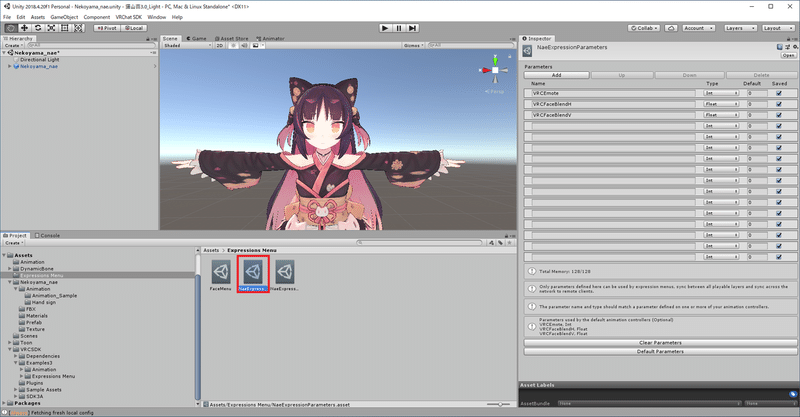Open the Gizmos dropdown
Image resolution: width=800 pixels, height=417 pixels.
point(414,45)
